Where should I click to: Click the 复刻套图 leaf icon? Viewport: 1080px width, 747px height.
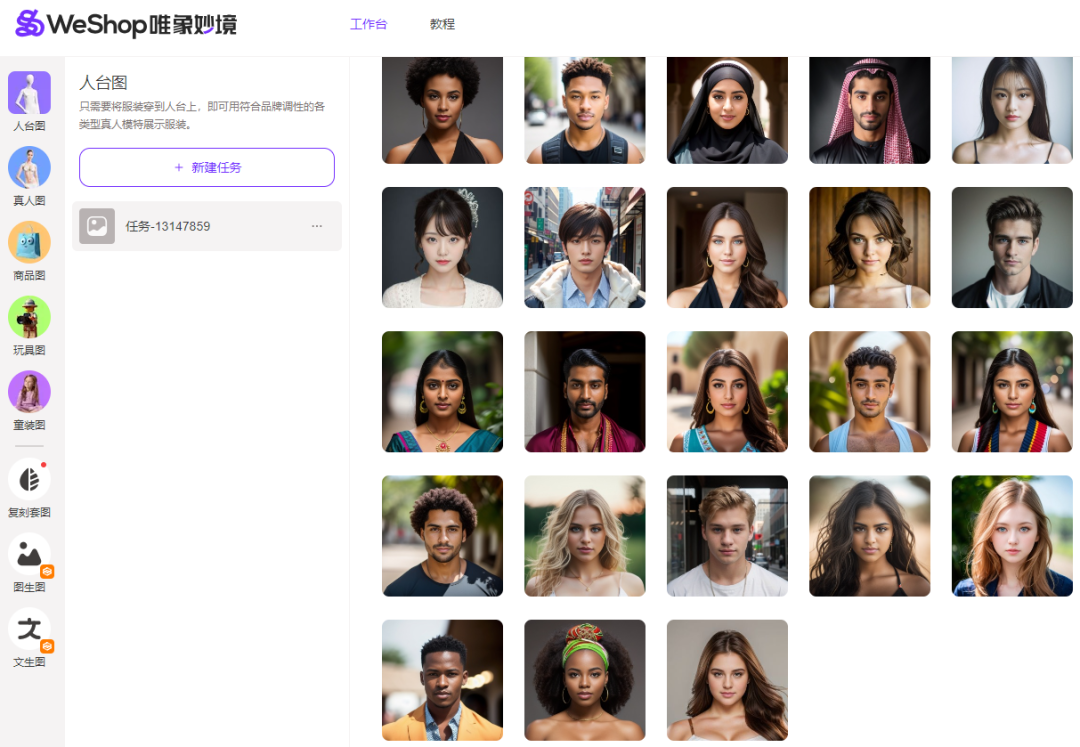click(x=29, y=479)
